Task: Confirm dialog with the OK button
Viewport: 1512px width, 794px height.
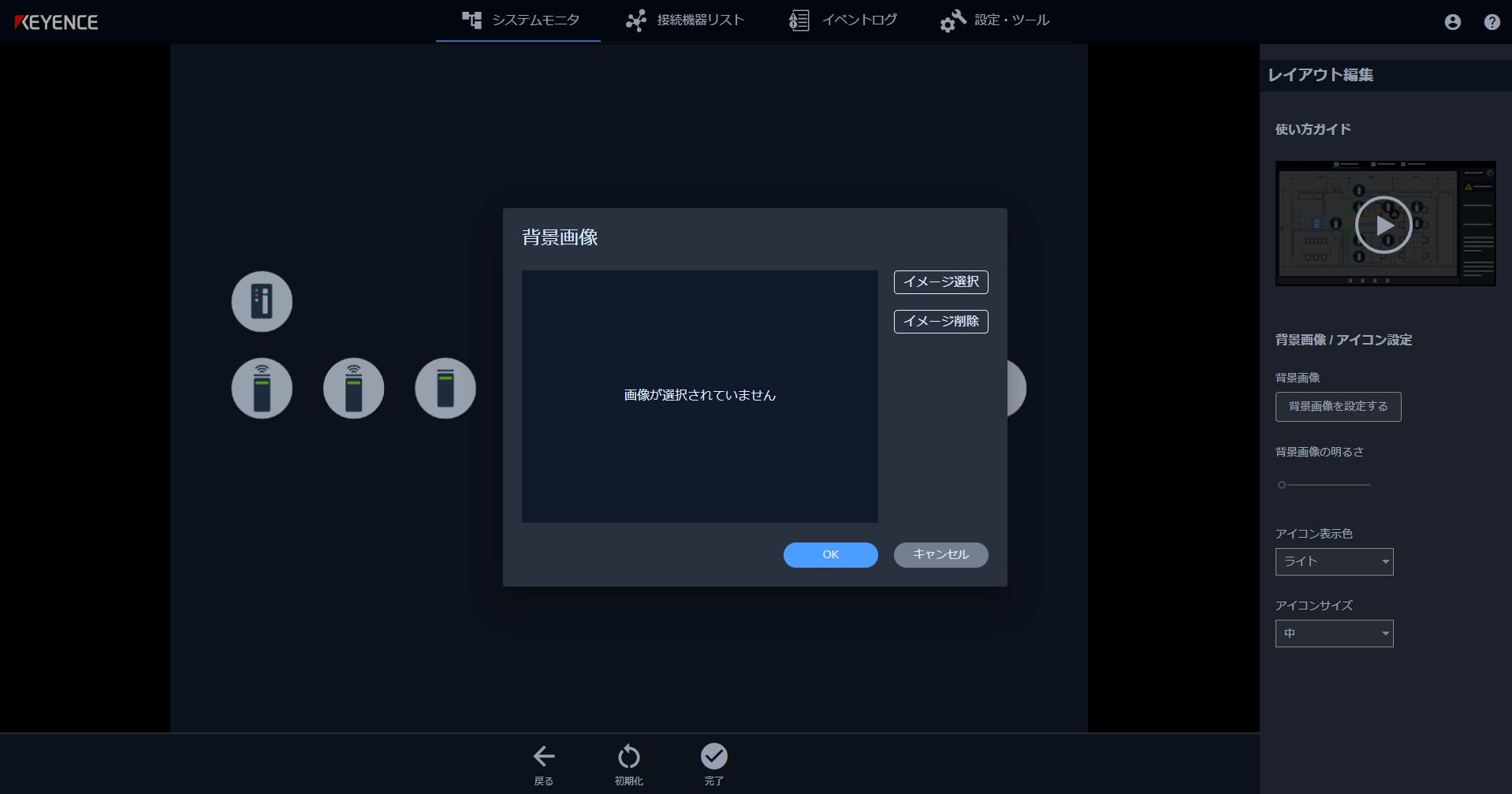Action: (830, 554)
